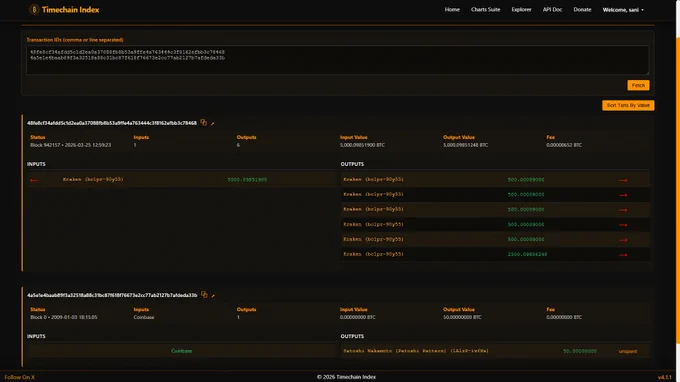The image size is (680, 382).
Task: Click the 0.00000652 BTC fee value
Action: click(564, 145)
